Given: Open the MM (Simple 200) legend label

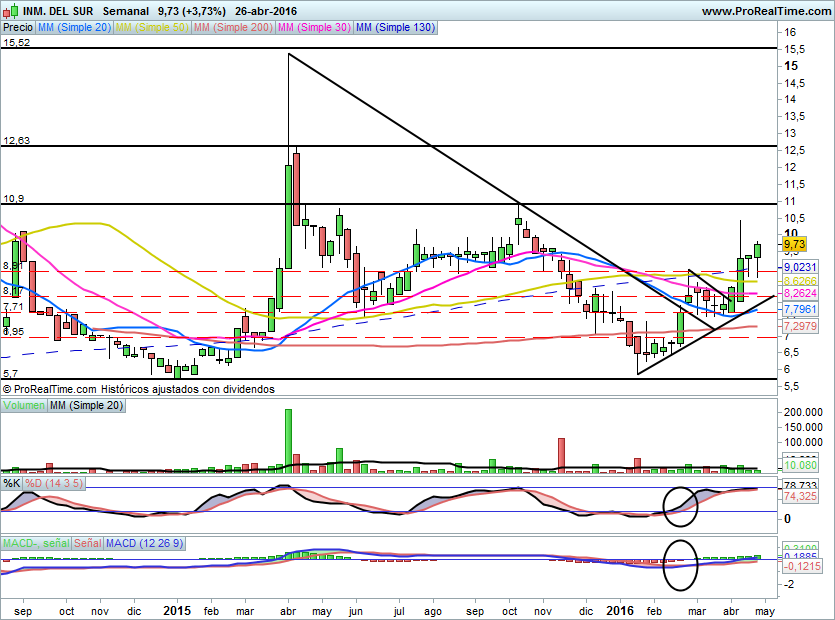Looking at the screenshot, I should point(233,27).
